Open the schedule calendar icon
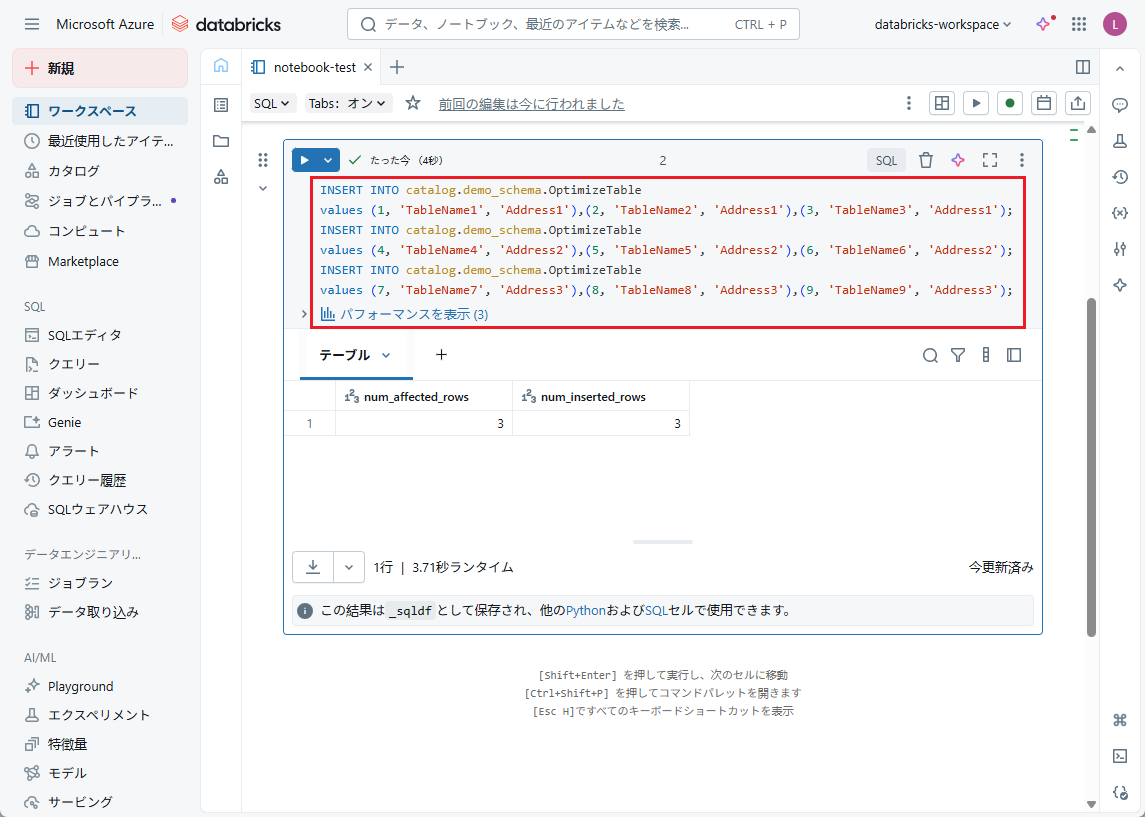 [1043, 103]
